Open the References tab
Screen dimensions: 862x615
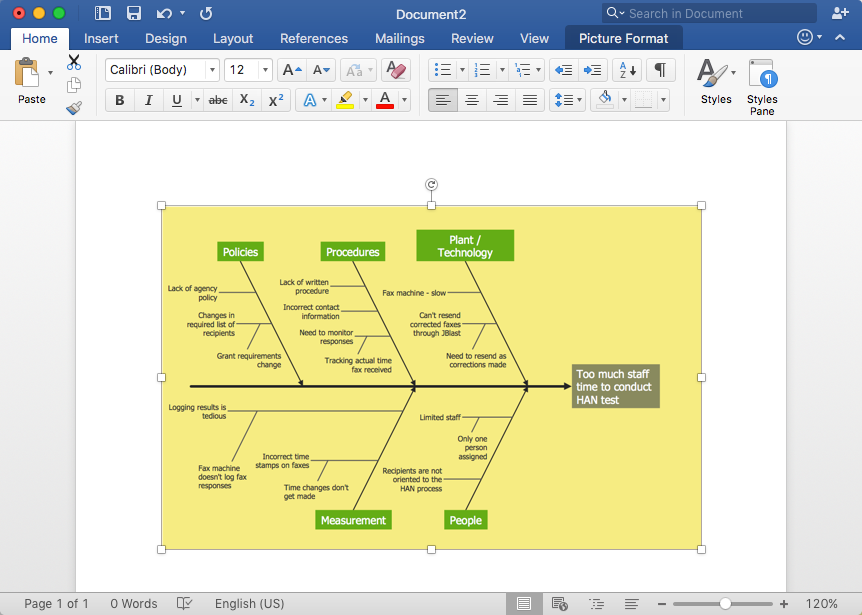pyautogui.click(x=314, y=38)
